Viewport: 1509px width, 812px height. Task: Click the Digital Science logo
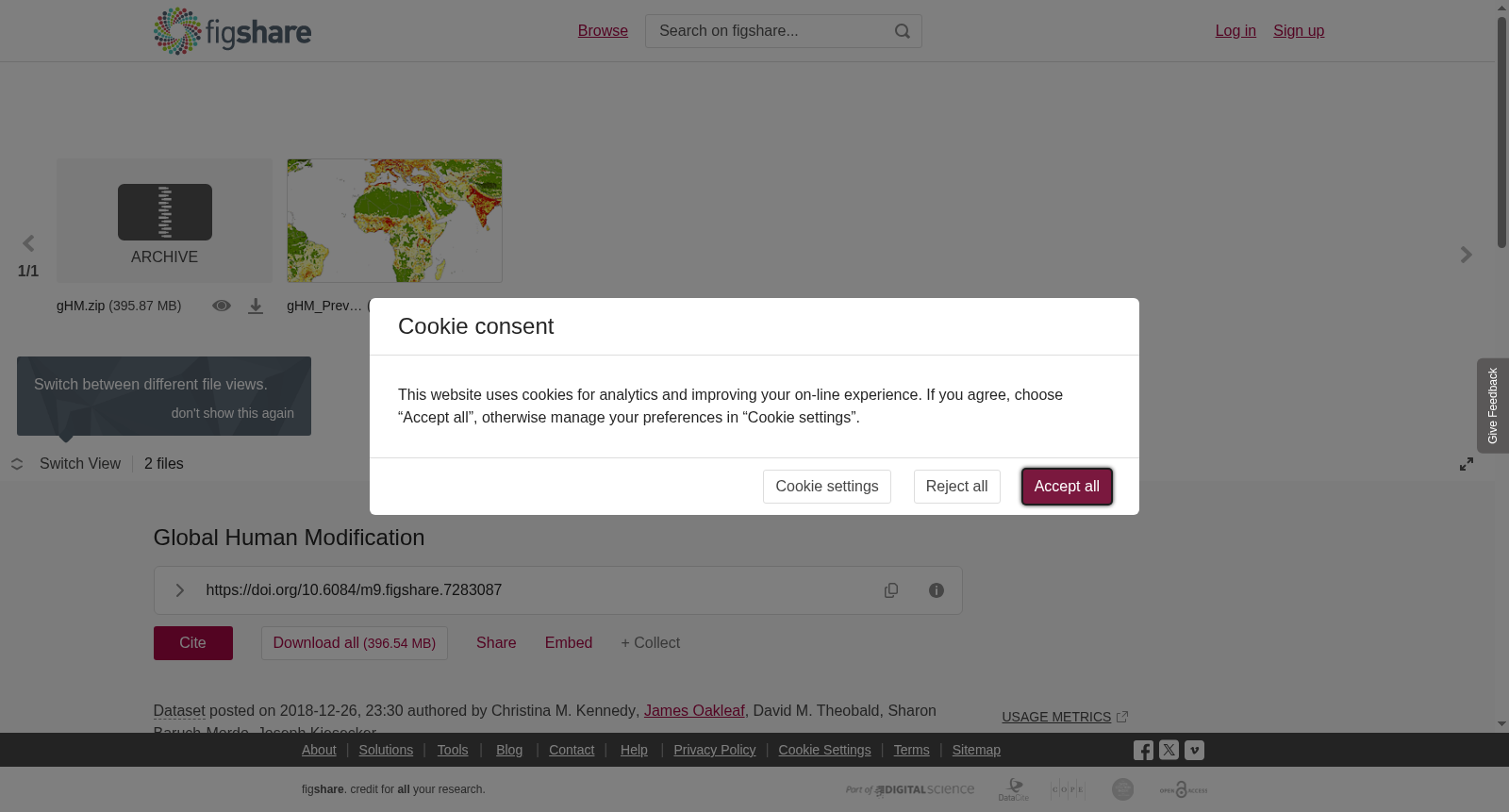[910, 789]
